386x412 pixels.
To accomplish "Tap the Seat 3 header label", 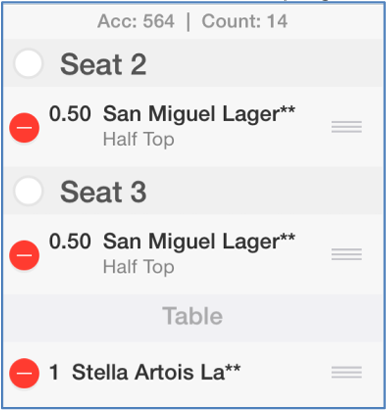I will (103, 192).
